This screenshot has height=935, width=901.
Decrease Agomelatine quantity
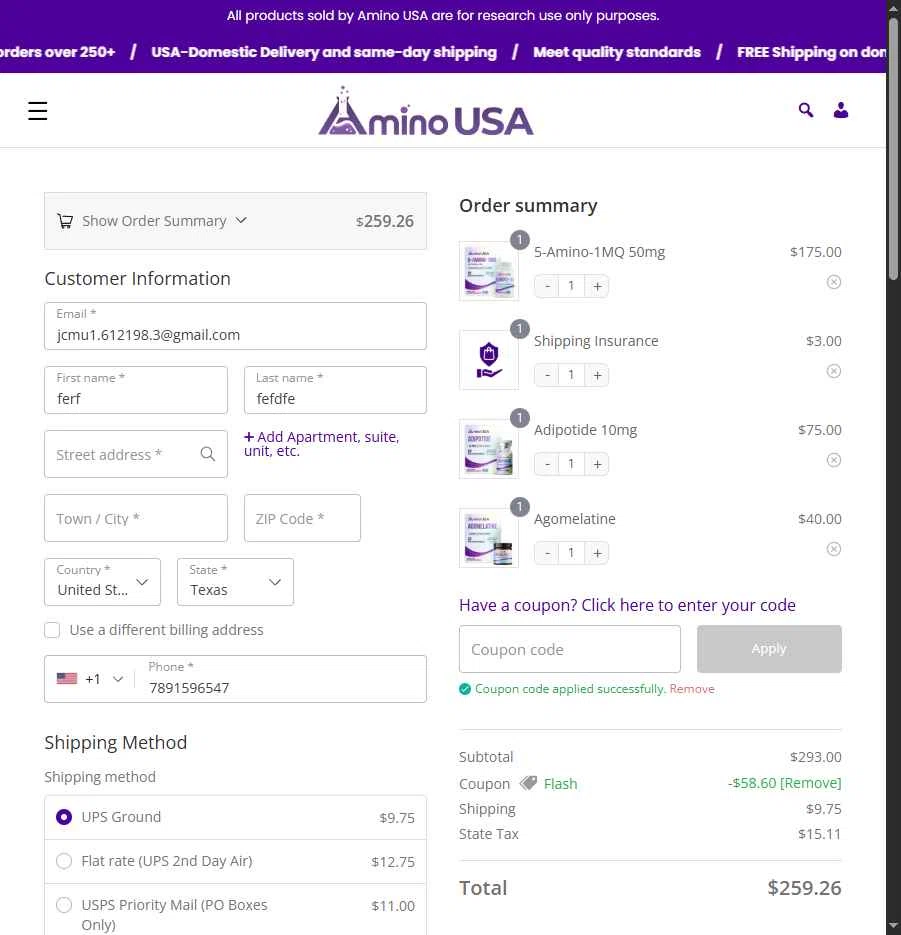tap(547, 553)
